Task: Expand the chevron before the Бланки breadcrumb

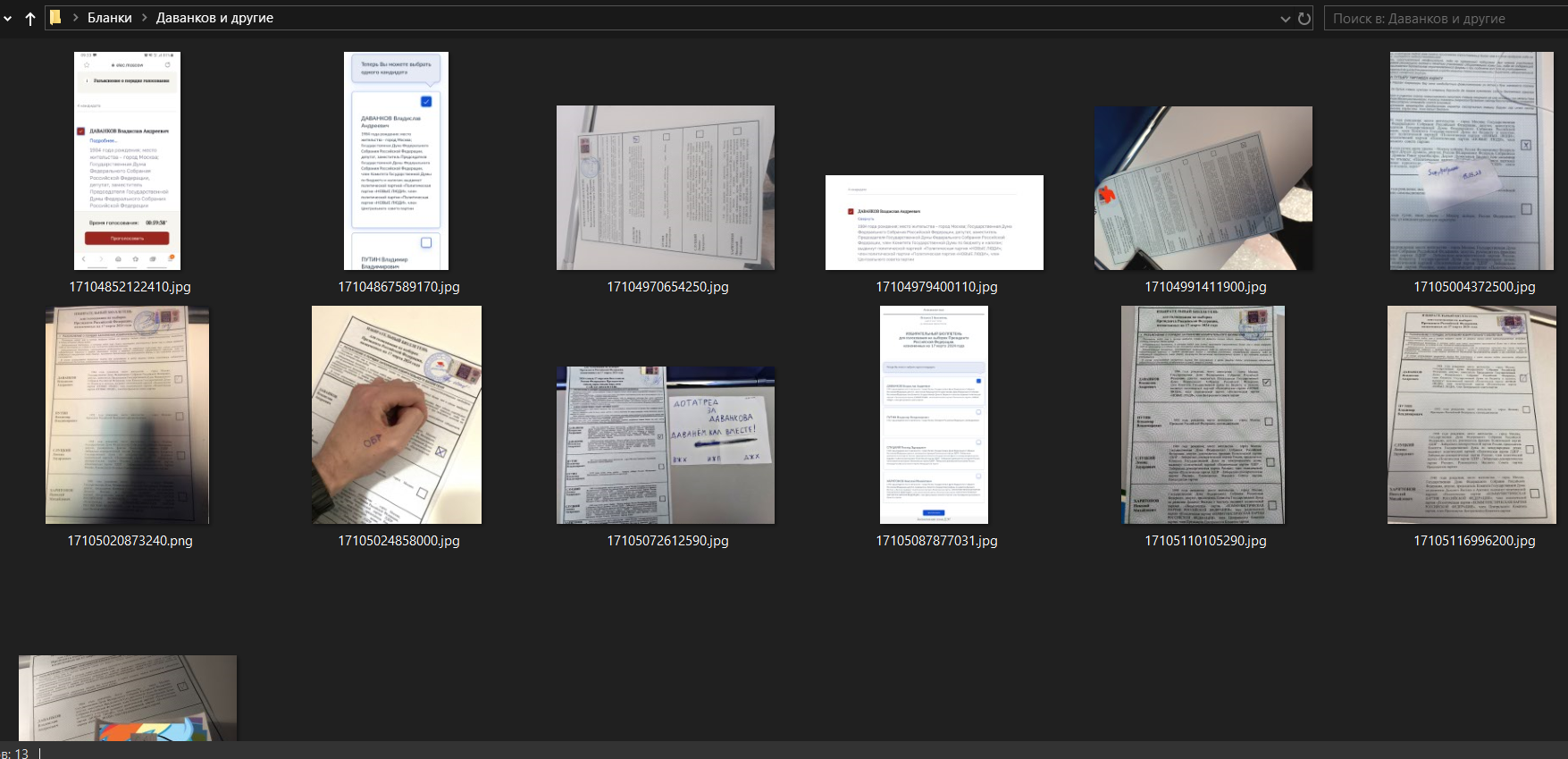Action: click(75, 18)
